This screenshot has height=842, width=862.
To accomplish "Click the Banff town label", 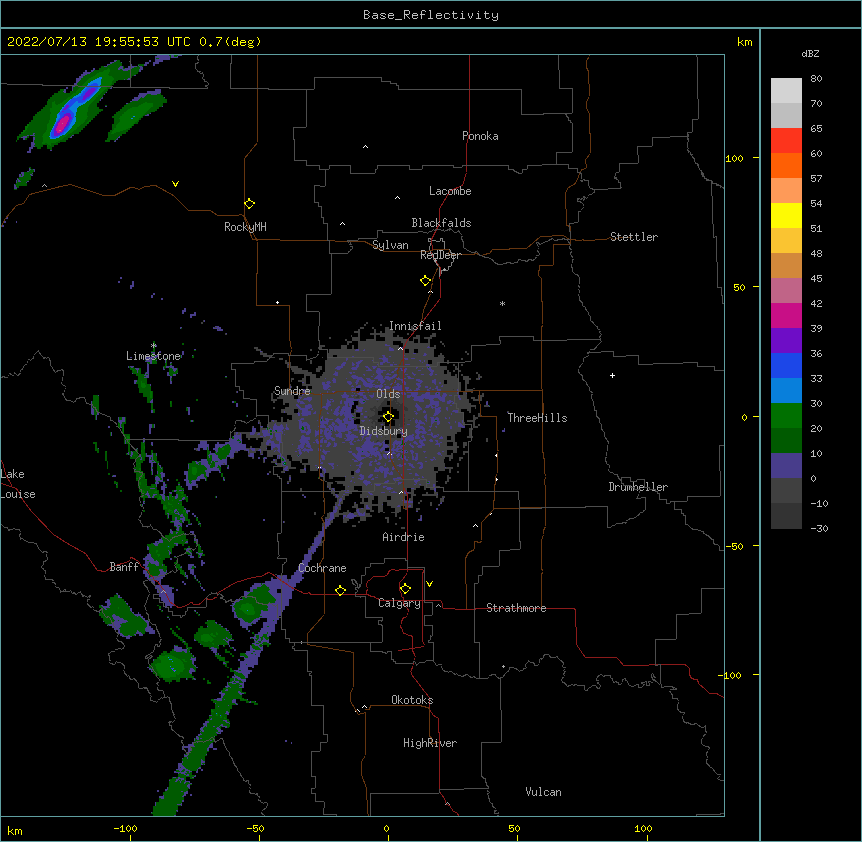I will (x=124, y=567).
